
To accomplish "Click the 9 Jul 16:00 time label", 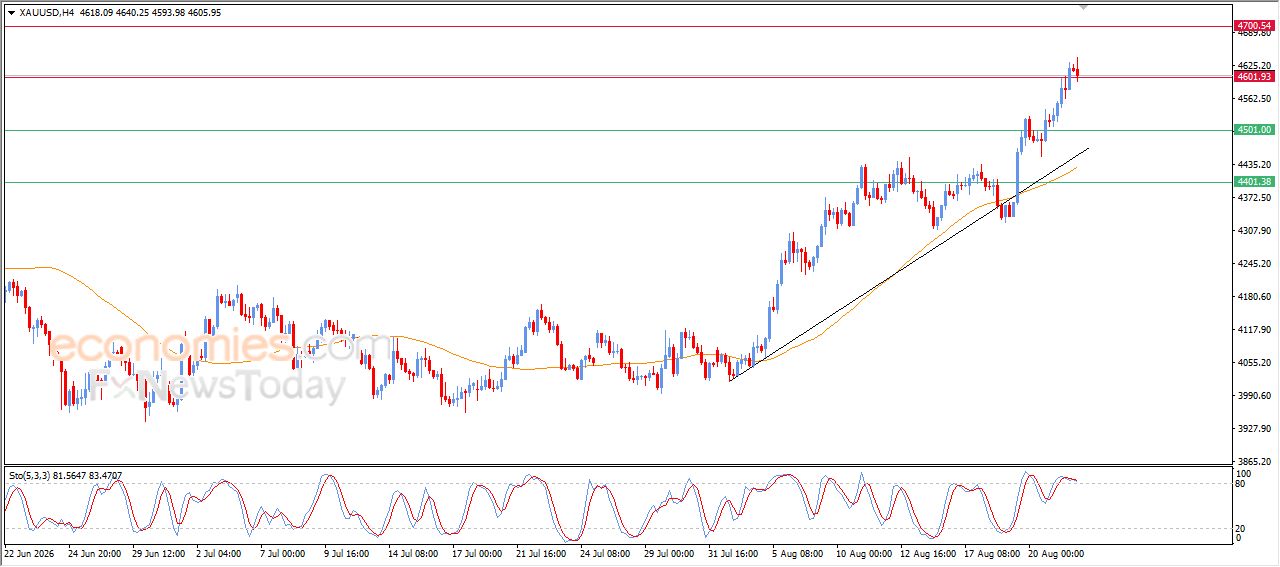I will click(348, 553).
